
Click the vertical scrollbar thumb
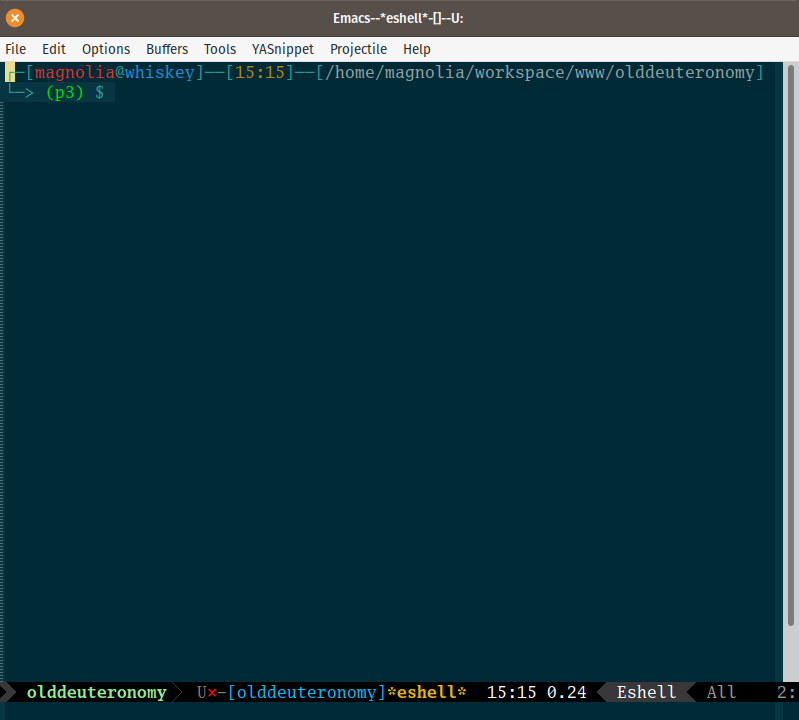(791, 345)
